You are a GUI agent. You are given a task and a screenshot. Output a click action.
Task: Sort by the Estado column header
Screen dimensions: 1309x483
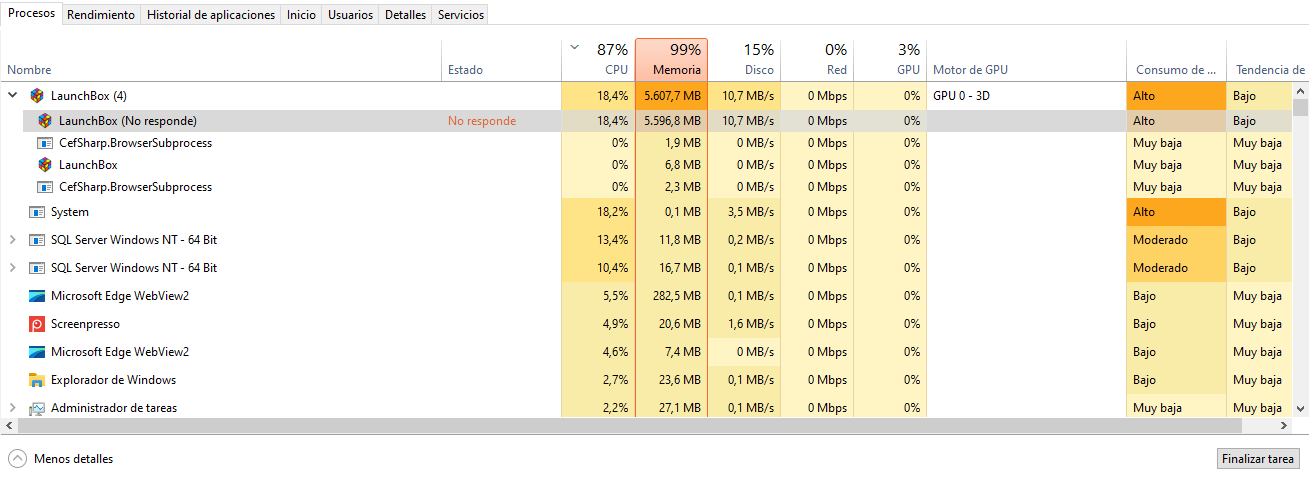tap(501, 60)
